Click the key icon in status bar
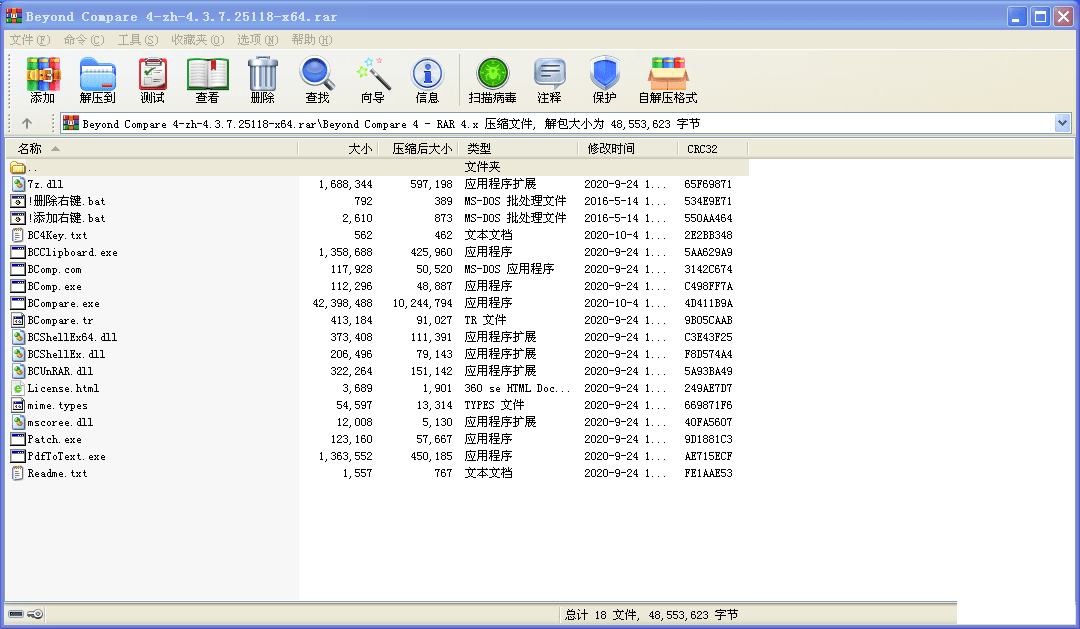 [35, 614]
